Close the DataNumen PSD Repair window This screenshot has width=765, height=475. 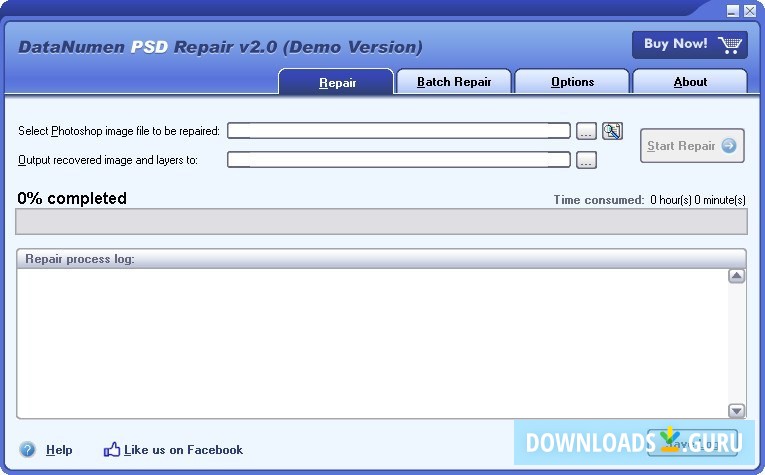(750, 11)
